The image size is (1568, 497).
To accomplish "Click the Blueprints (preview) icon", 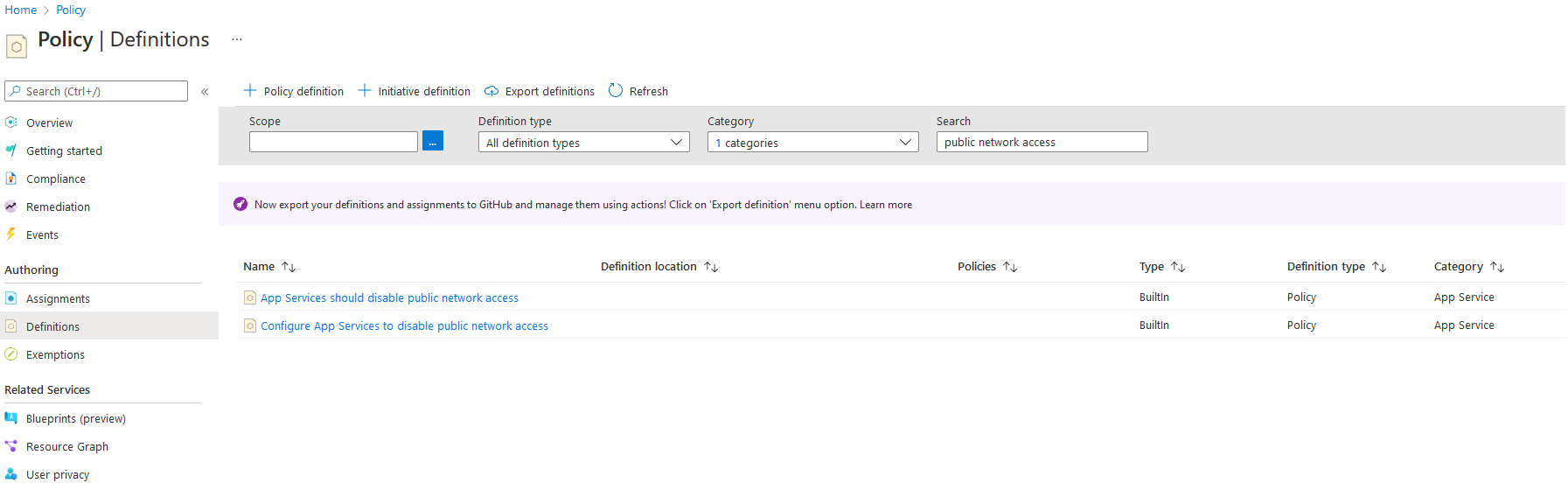I will [11, 418].
